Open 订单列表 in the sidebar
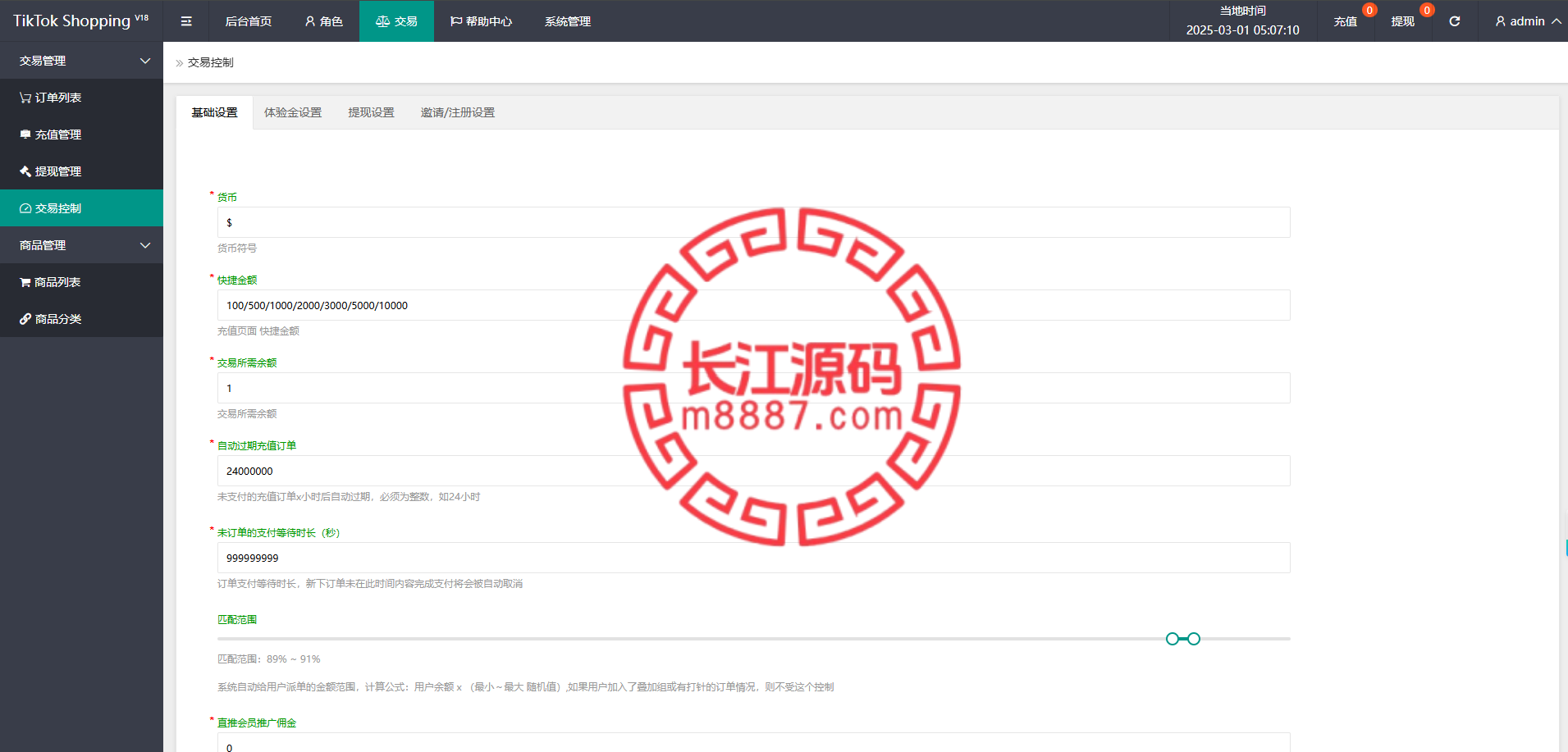Screen dimensions: 1568x752 [81, 98]
